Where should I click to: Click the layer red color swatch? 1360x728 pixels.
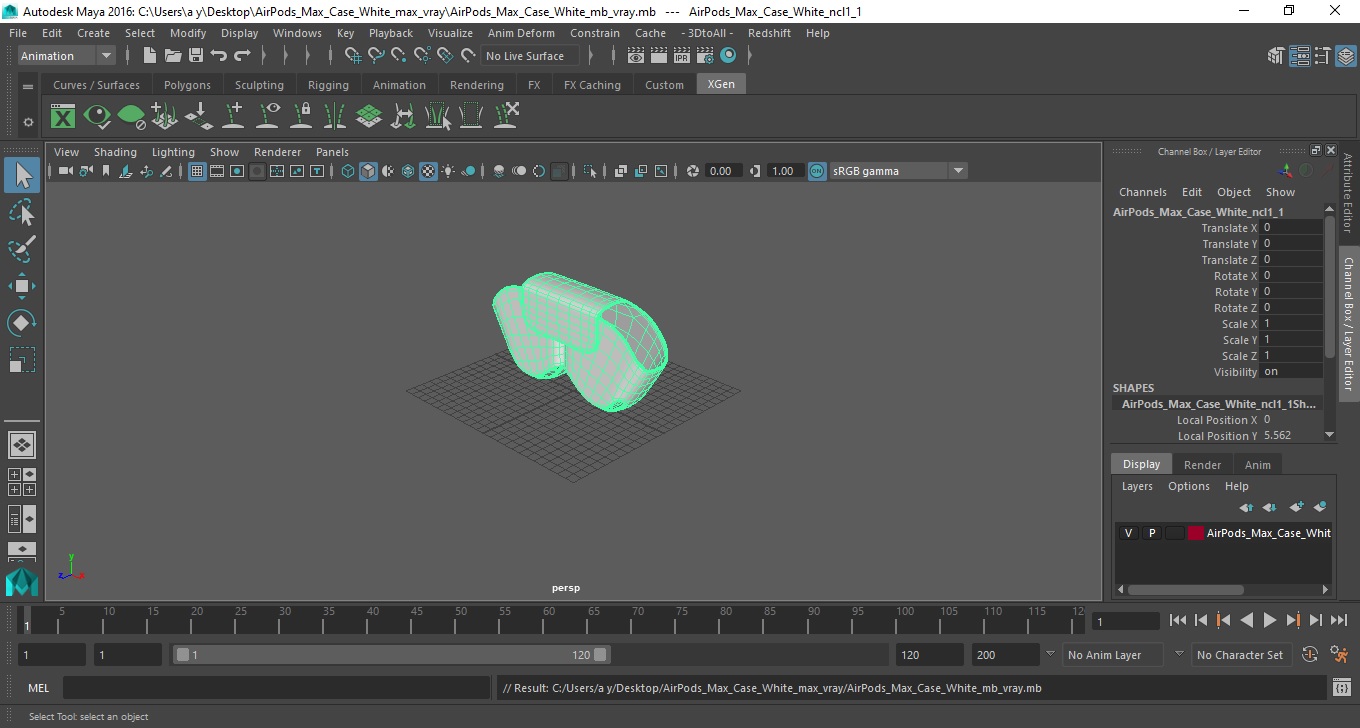pyautogui.click(x=1196, y=533)
